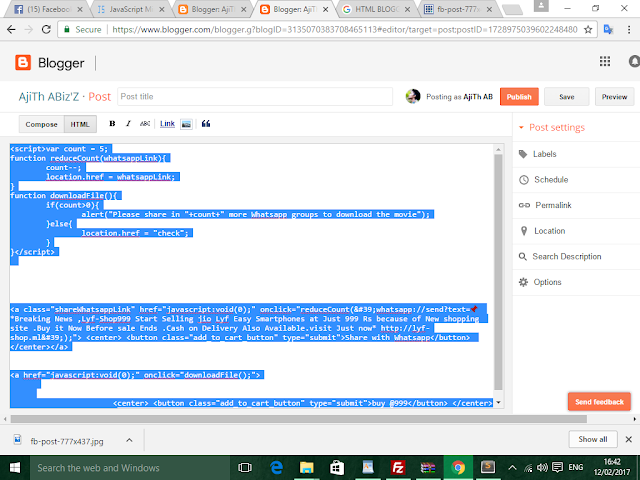
Task: Click the Post title input field
Action: point(255,97)
